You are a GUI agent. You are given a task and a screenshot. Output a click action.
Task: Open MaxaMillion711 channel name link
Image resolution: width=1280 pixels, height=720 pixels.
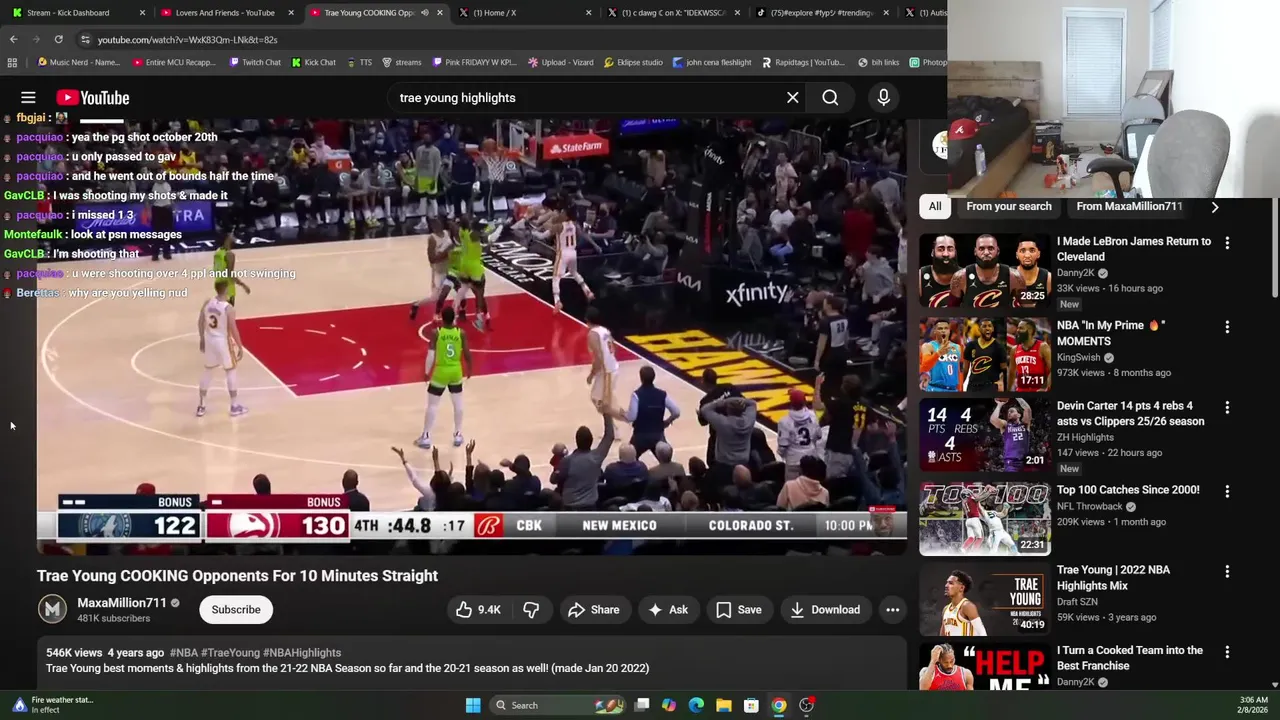coord(122,603)
